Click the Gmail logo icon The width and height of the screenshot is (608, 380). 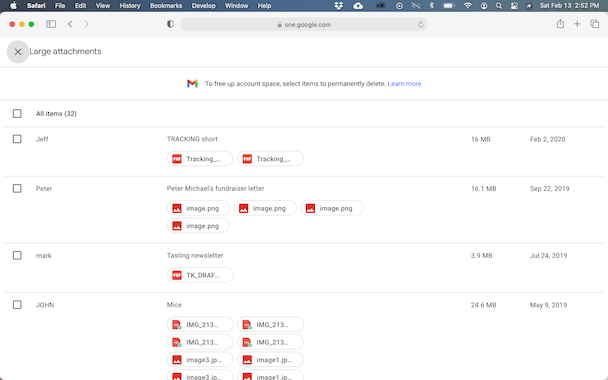(192, 84)
